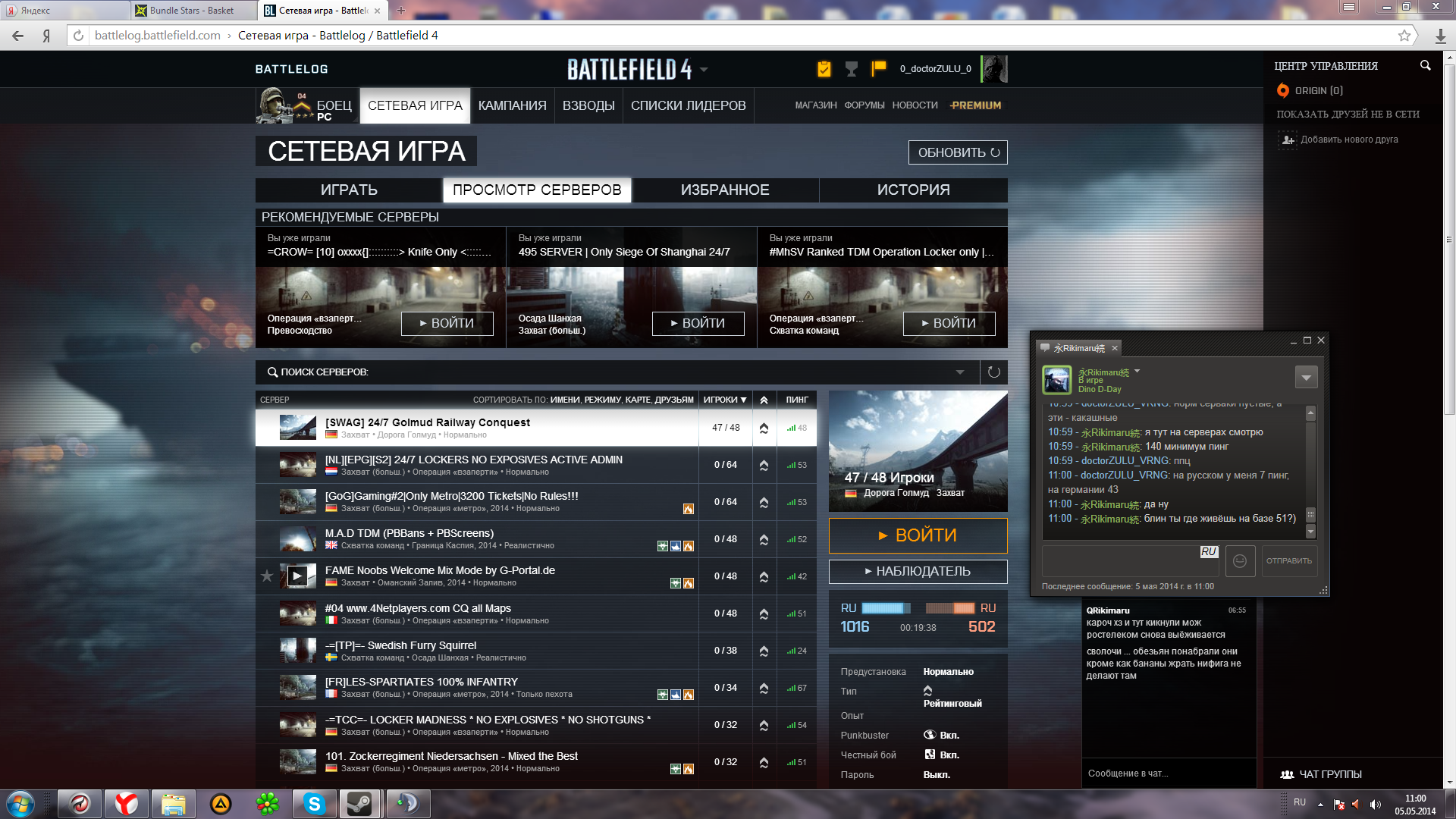
Task: Switch to the ИСТОРИЯ tab
Action: (913, 190)
